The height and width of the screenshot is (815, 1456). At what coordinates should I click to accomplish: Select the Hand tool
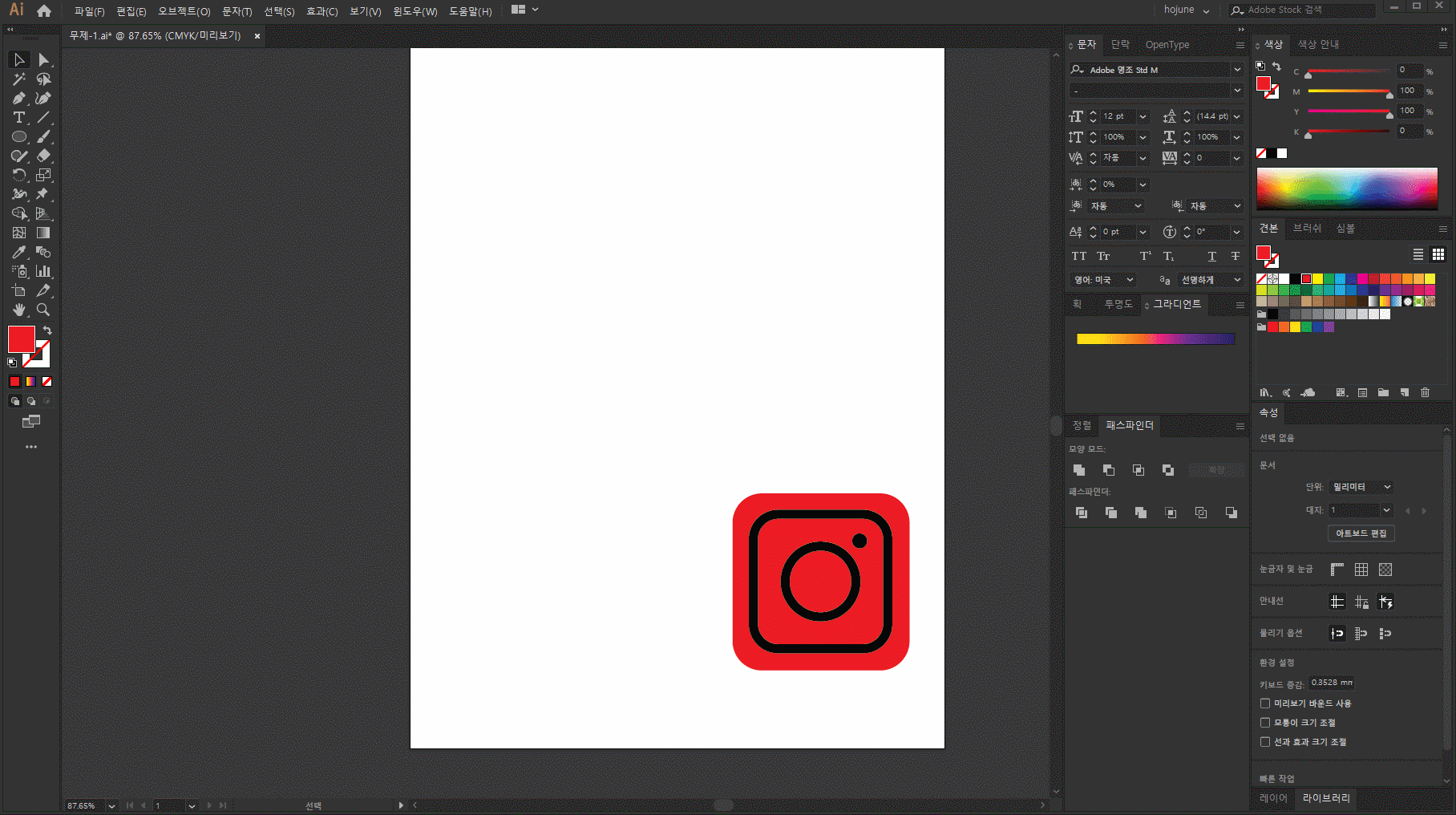pyautogui.click(x=19, y=310)
